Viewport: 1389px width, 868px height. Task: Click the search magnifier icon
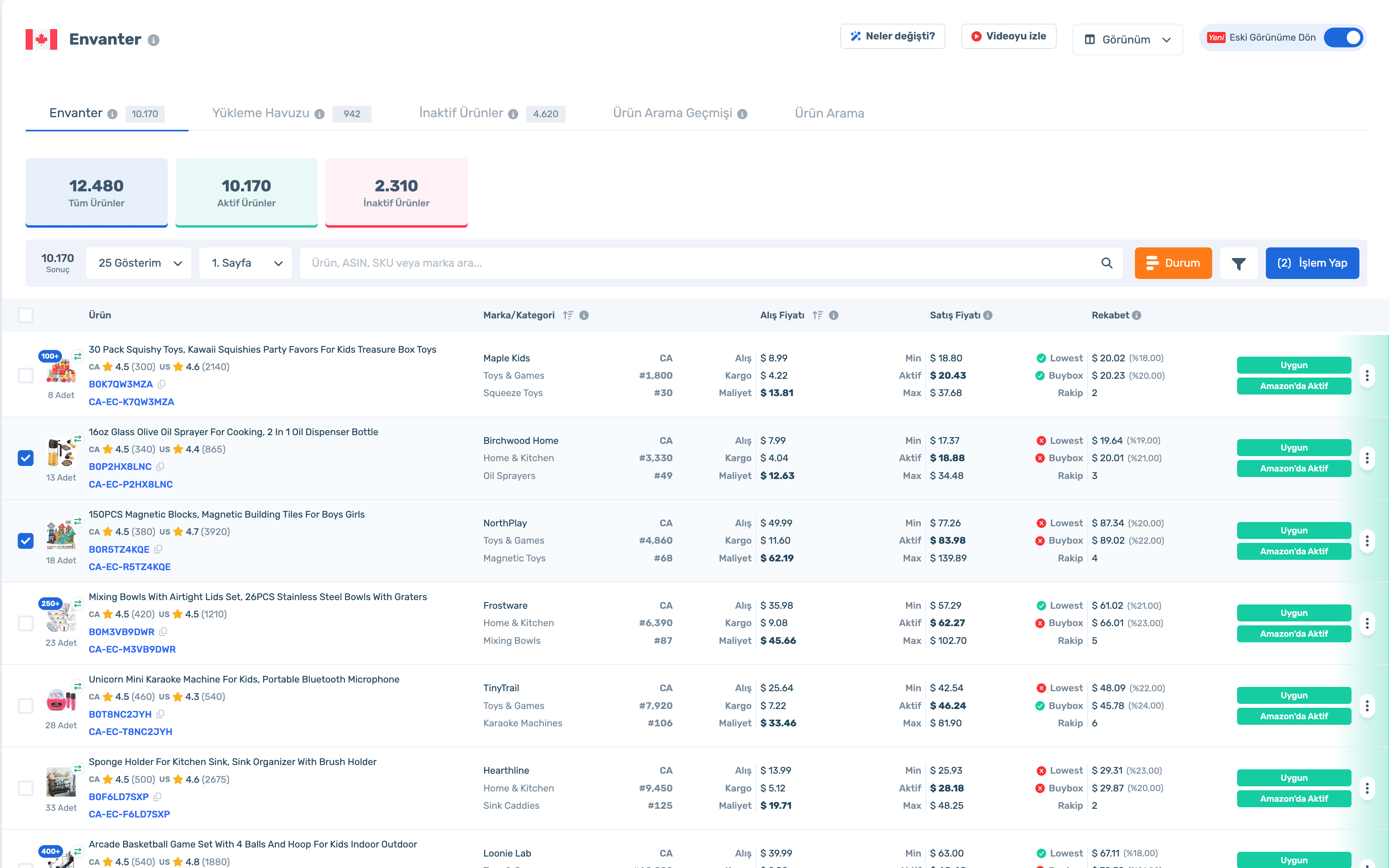pyautogui.click(x=1106, y=263)
